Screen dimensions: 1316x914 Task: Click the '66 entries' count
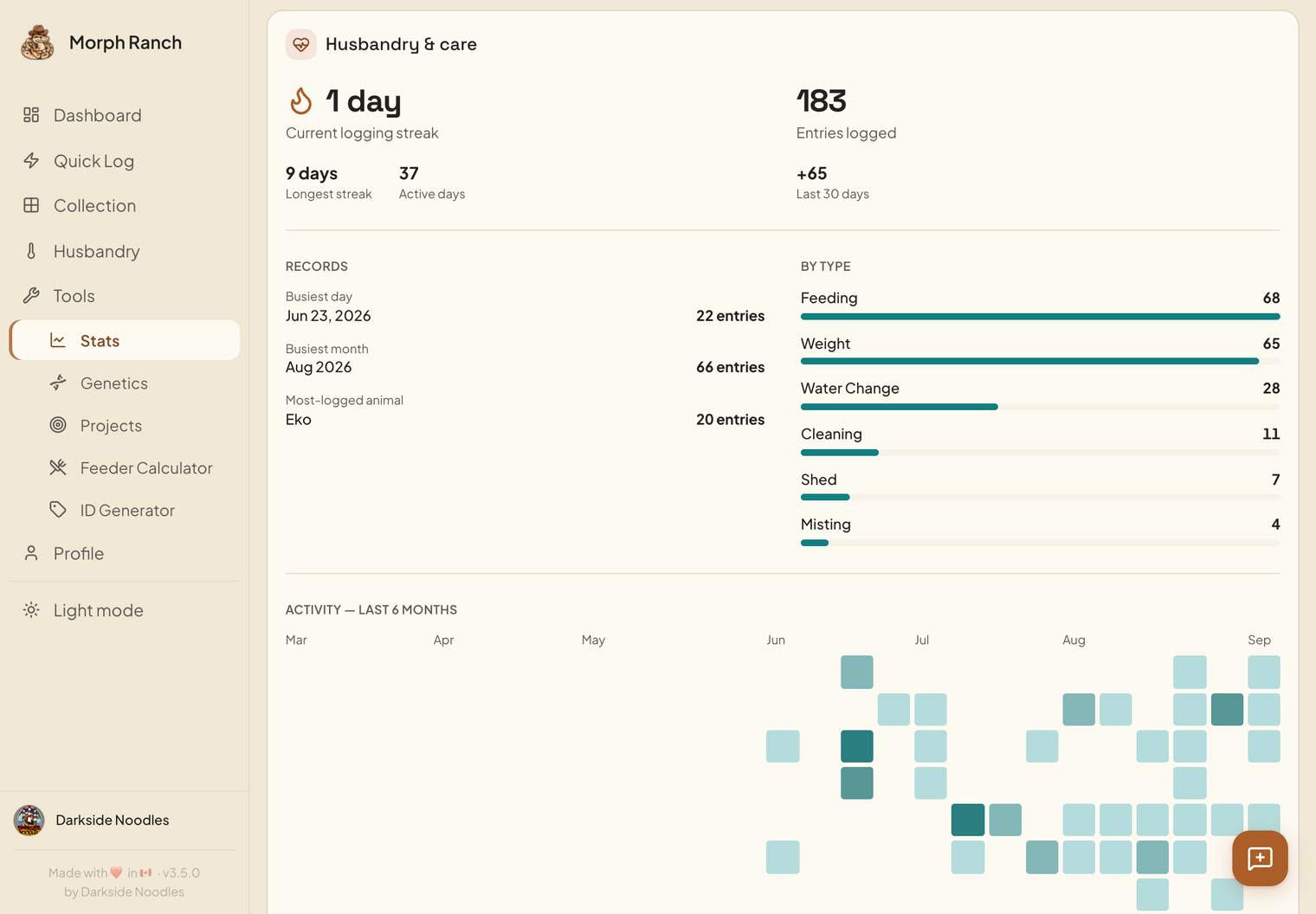pos(730,367)
